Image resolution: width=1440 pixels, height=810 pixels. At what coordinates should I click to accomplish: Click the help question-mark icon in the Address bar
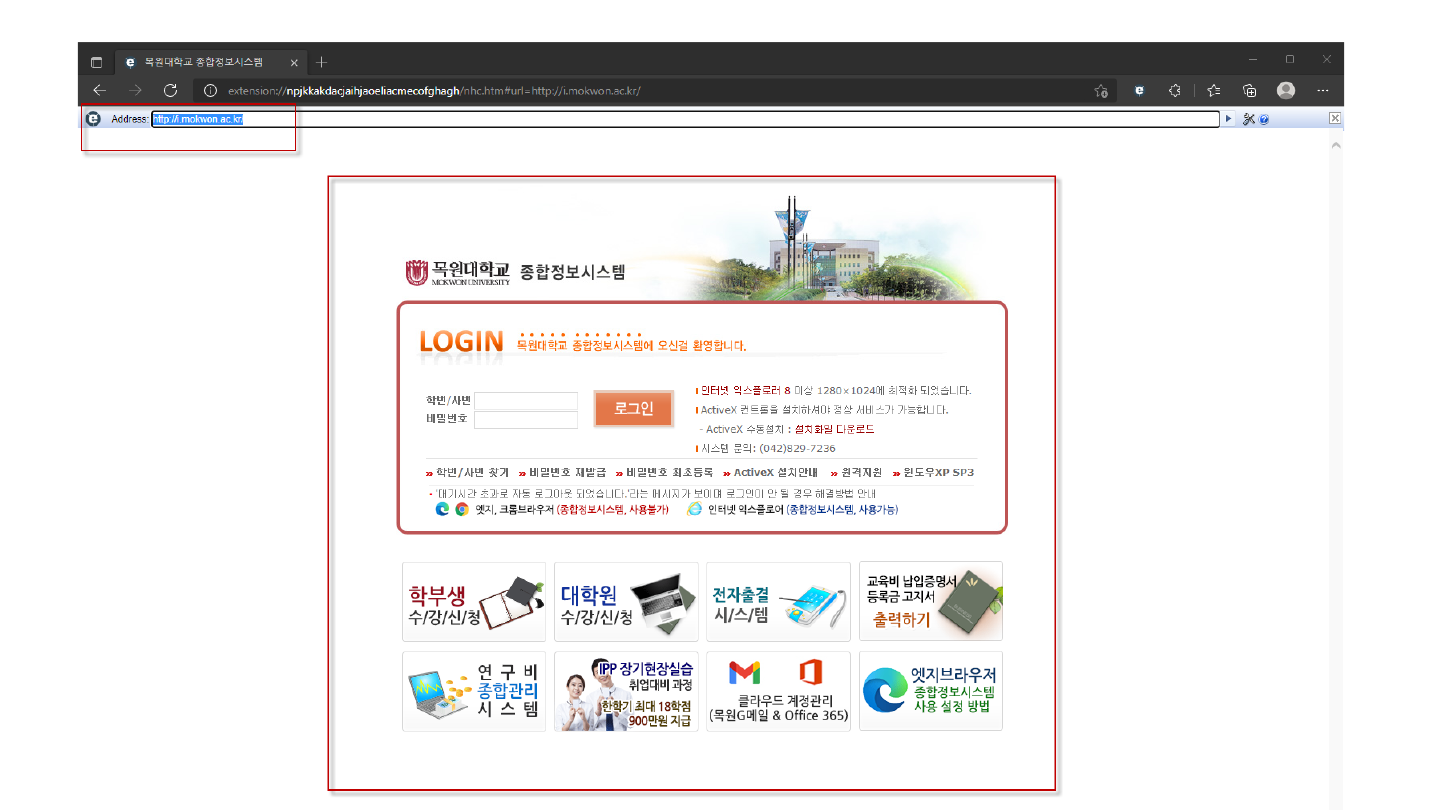1263,118
